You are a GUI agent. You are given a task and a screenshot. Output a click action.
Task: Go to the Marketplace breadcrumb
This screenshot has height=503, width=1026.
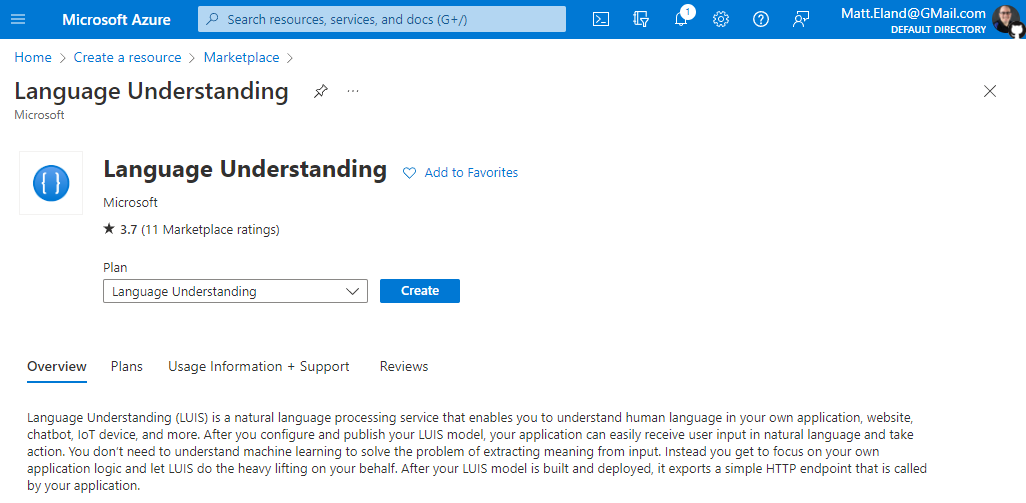point(241,58)
